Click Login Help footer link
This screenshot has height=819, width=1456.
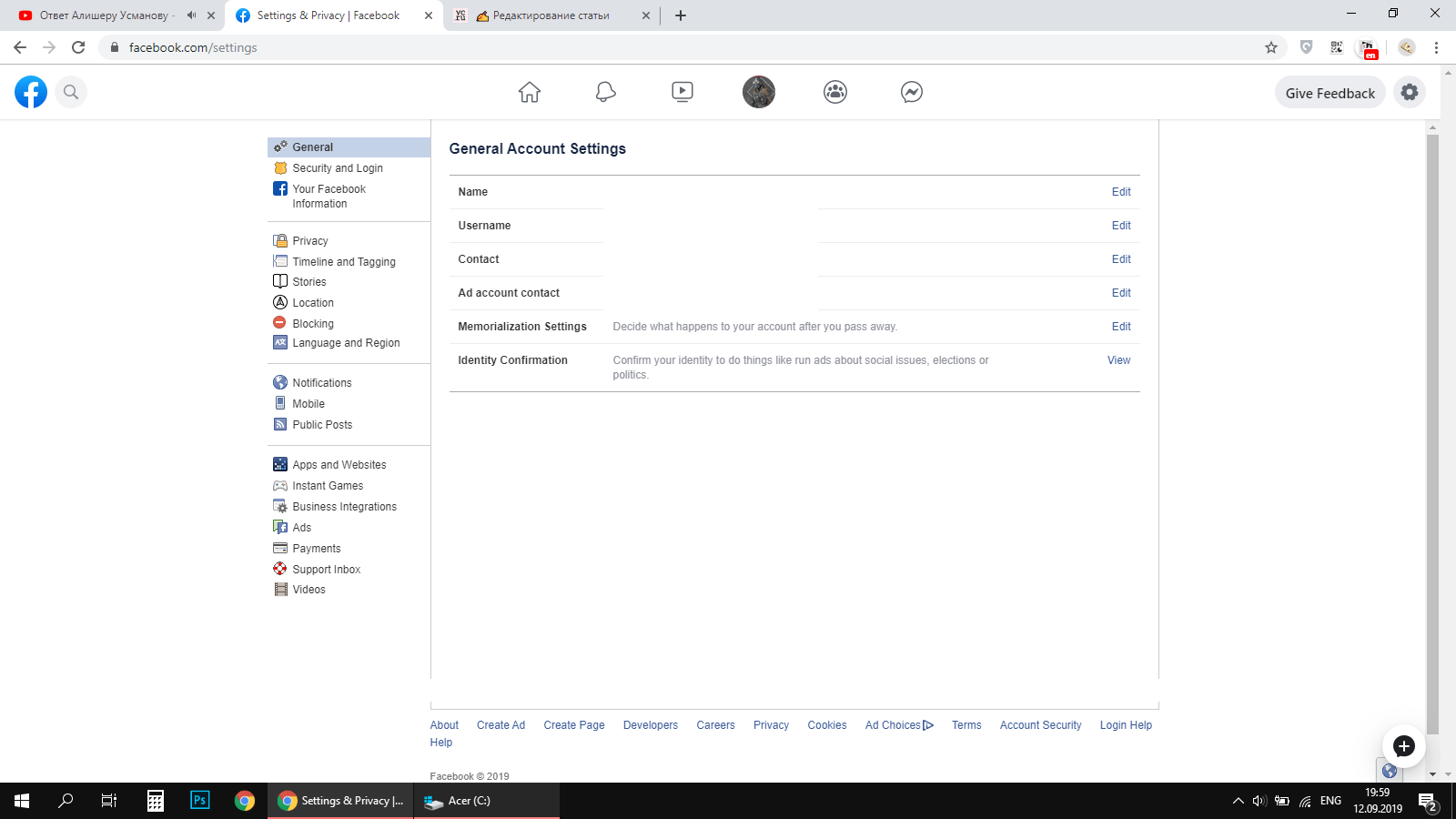coord(1126,725)
